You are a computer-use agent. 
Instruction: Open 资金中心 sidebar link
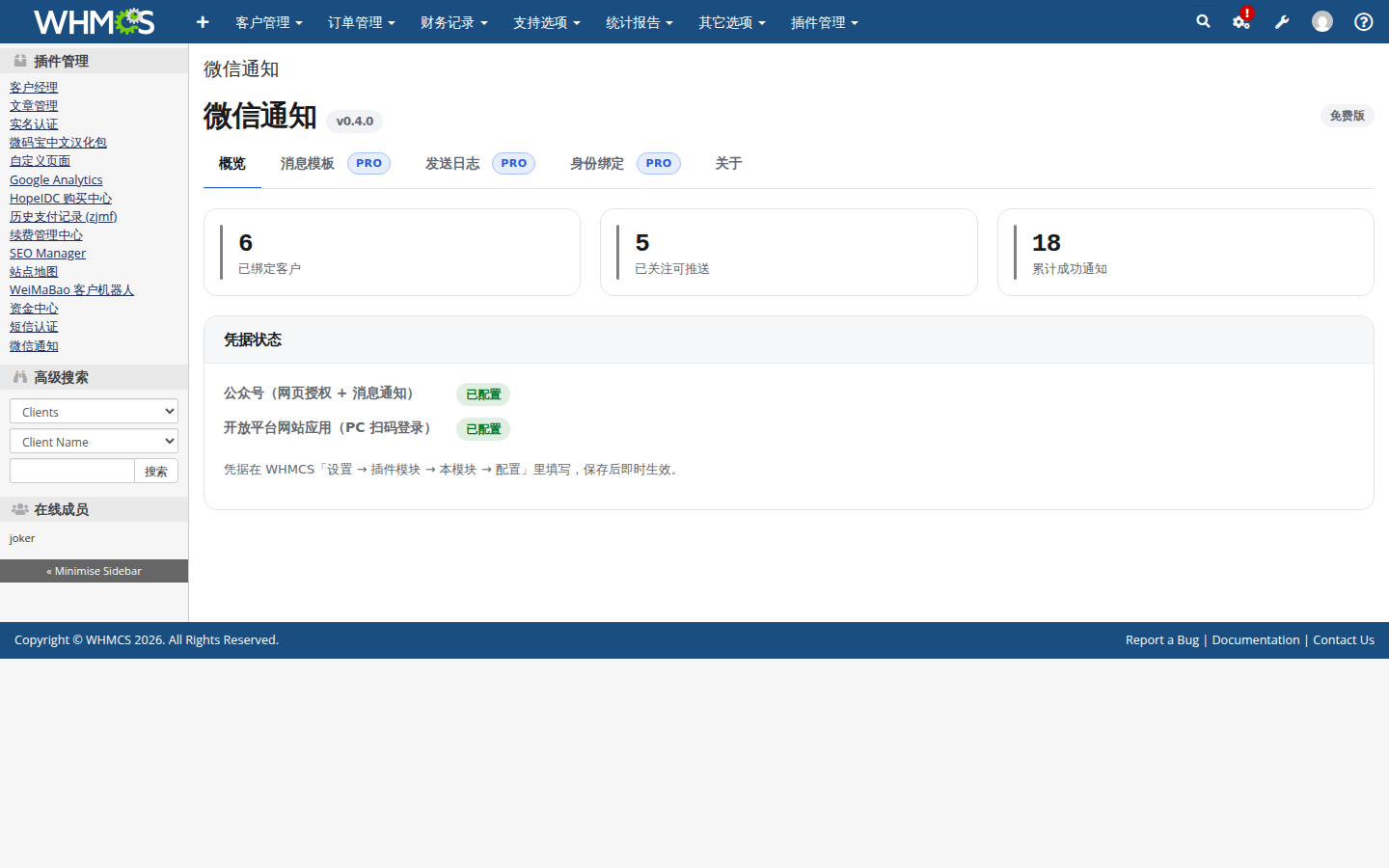point(34,308)
